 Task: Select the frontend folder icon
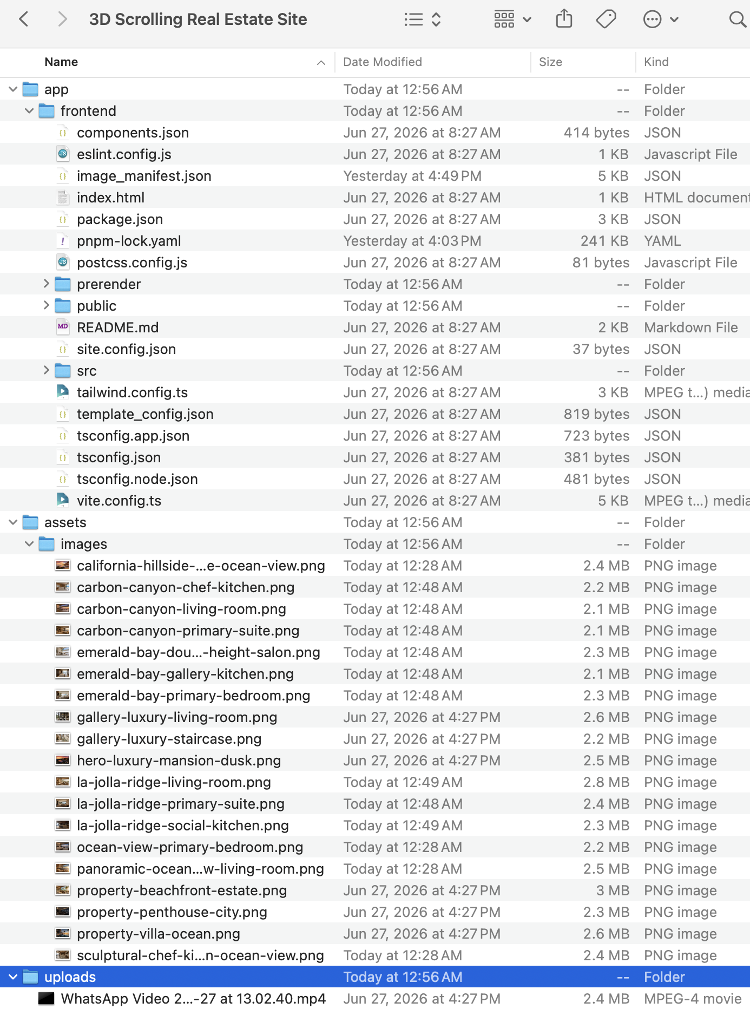(x=46, y=111)
